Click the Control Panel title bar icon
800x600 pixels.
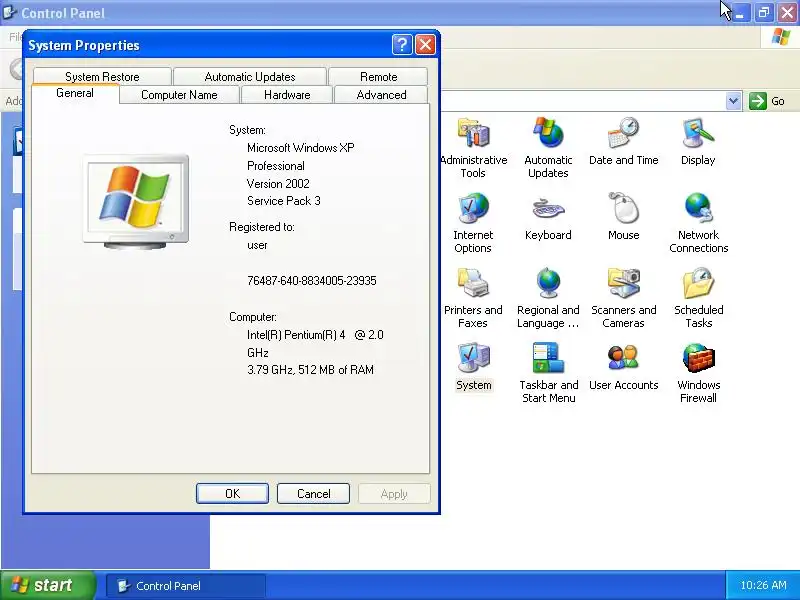[9, 12]
